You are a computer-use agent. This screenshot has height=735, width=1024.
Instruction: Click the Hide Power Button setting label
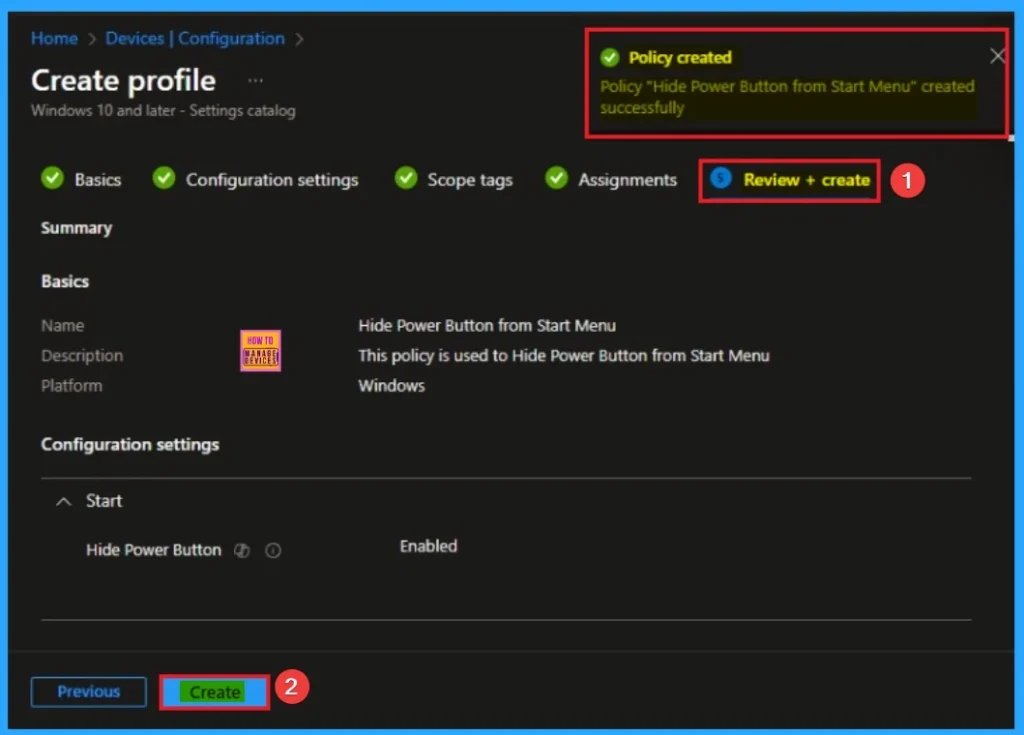pos(153,550)
